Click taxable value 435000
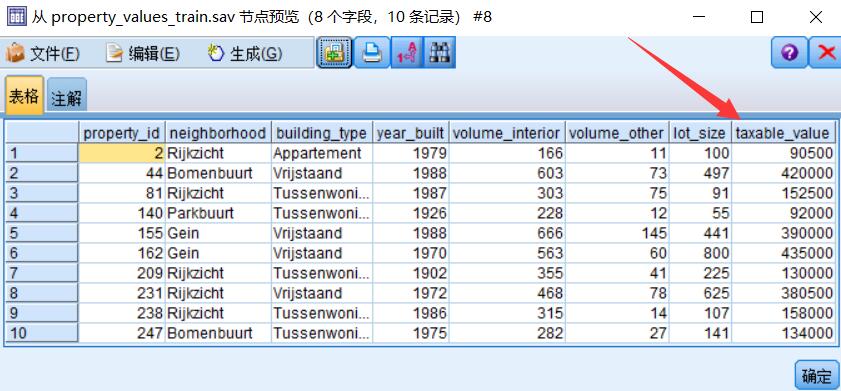The width and height of the screenshot is (841, 391). click(x=783, y=253)
